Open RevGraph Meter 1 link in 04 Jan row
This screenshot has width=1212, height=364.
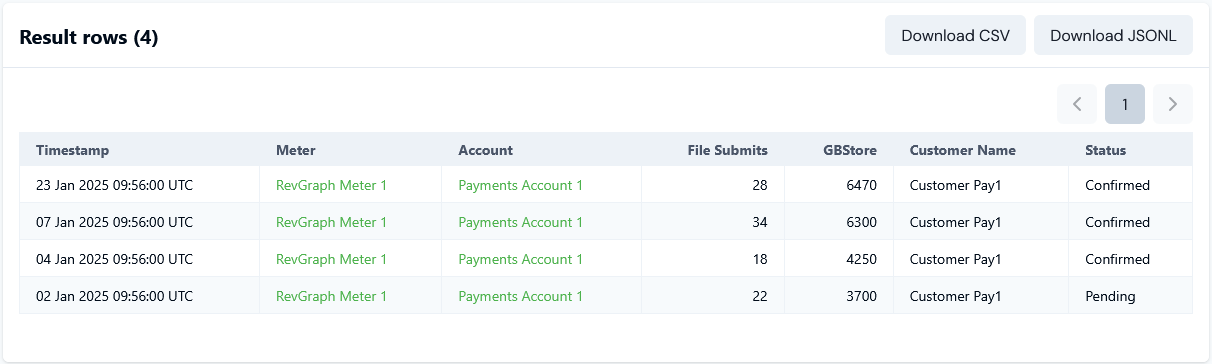(331, 259)
